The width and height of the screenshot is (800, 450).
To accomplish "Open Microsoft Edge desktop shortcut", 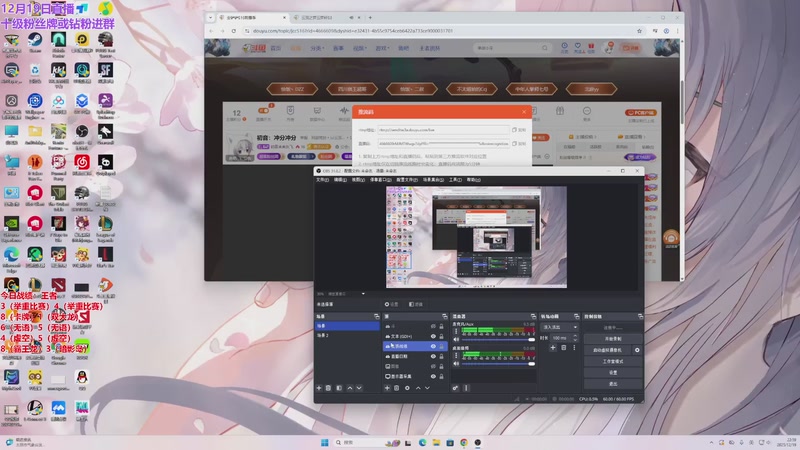I will point(11,257).
